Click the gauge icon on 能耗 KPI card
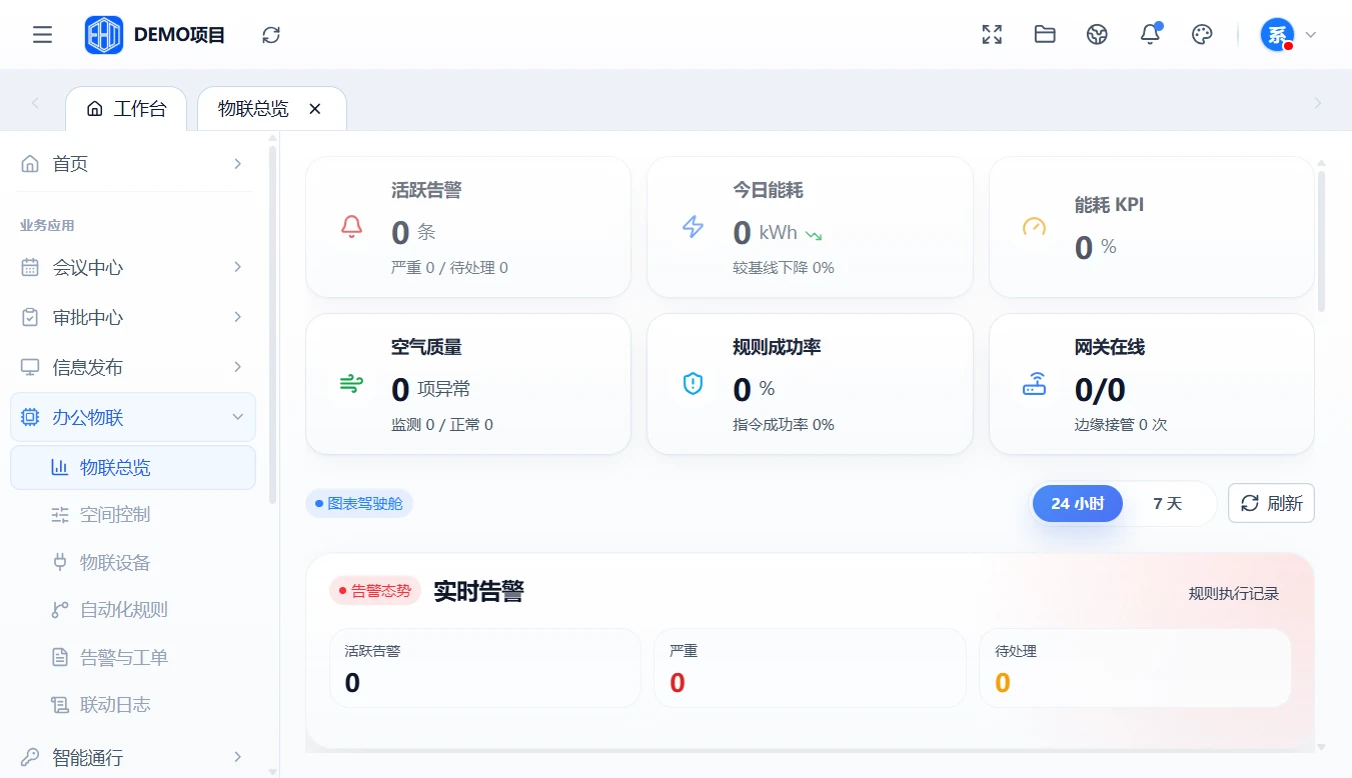The image size is (1352, 778). [x=1034, y=227]
